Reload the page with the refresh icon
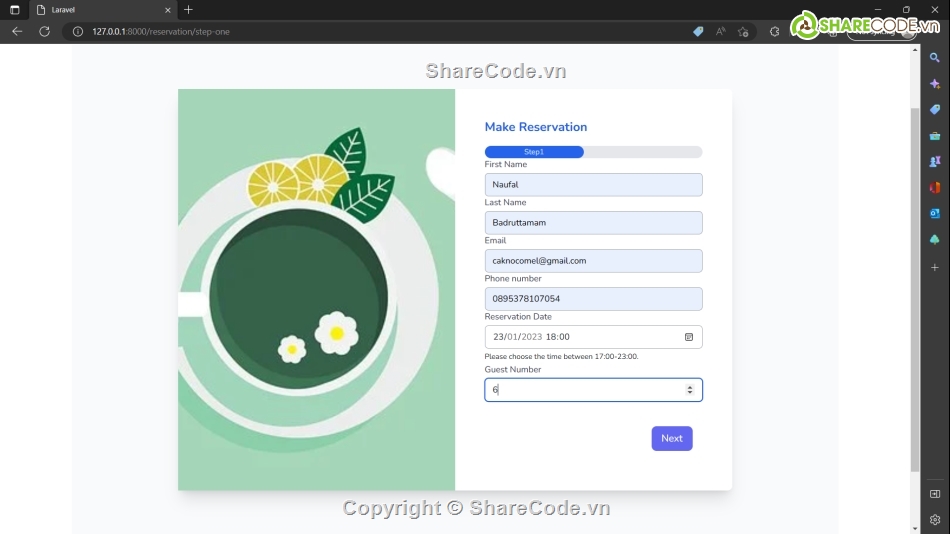The width and height of the screenshot is (950, 534). 44,32
